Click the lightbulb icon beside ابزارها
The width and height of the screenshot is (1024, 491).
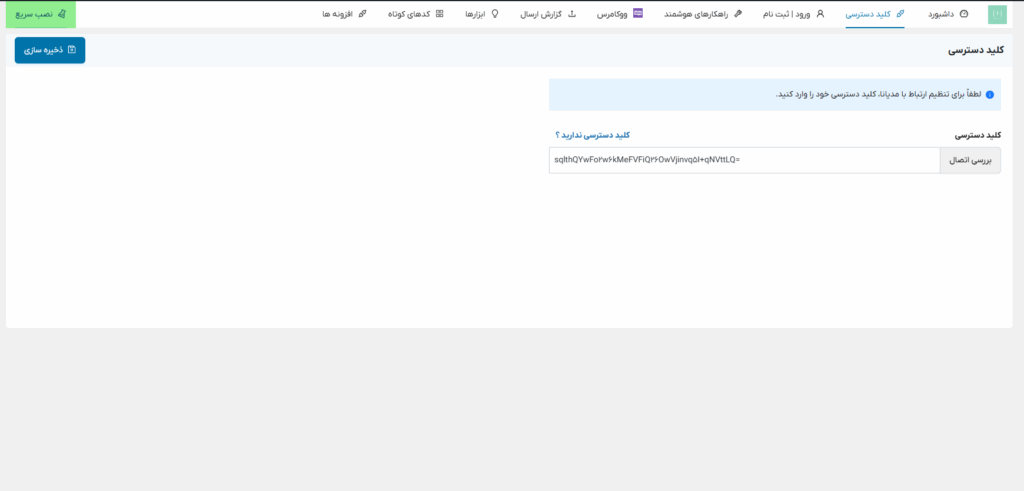(x=494, y=14)
